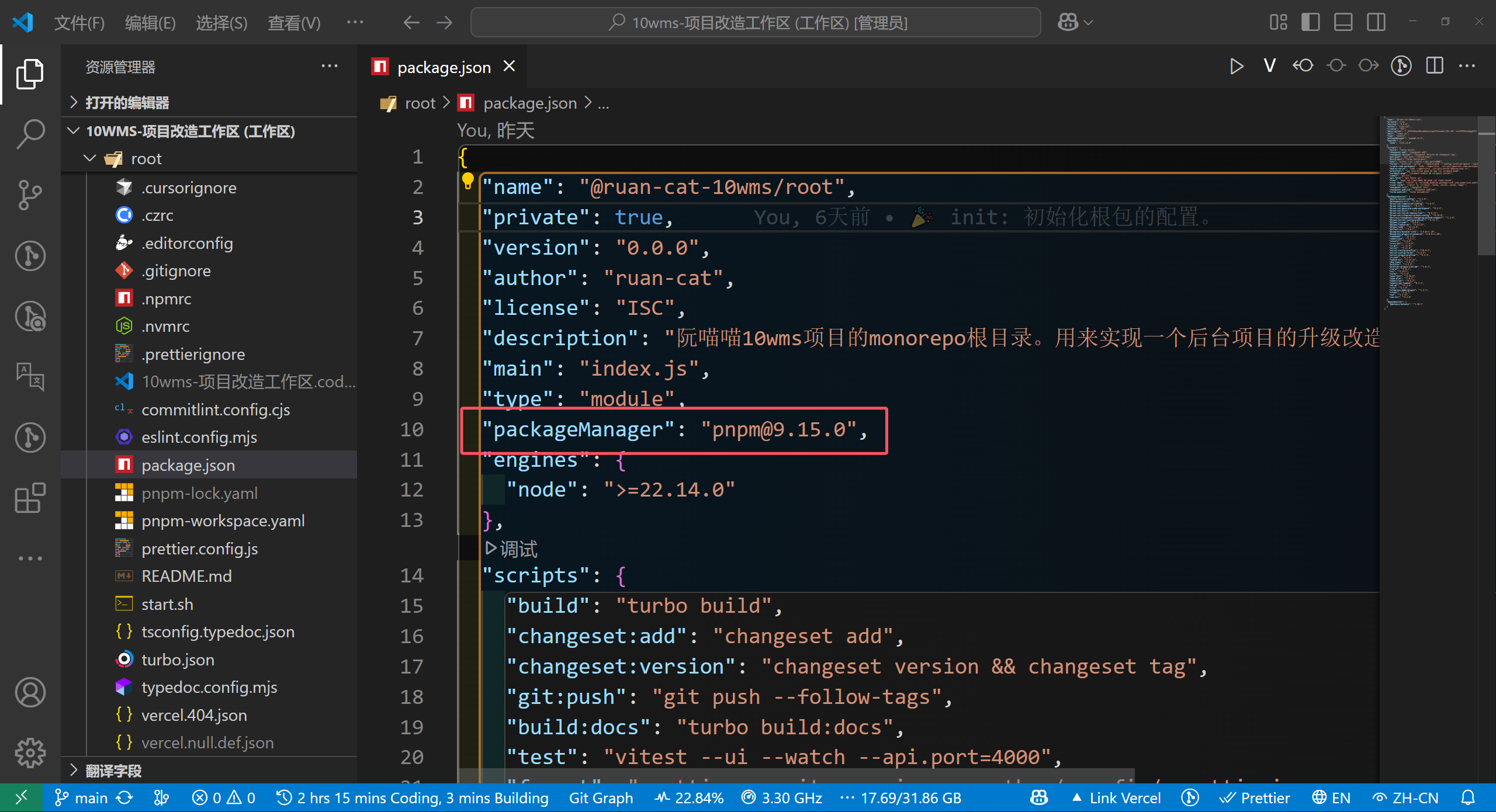The width and height of the screenshot is (1496, 812).
Task: Click the code minimap preview
Action: (1428, 213)
